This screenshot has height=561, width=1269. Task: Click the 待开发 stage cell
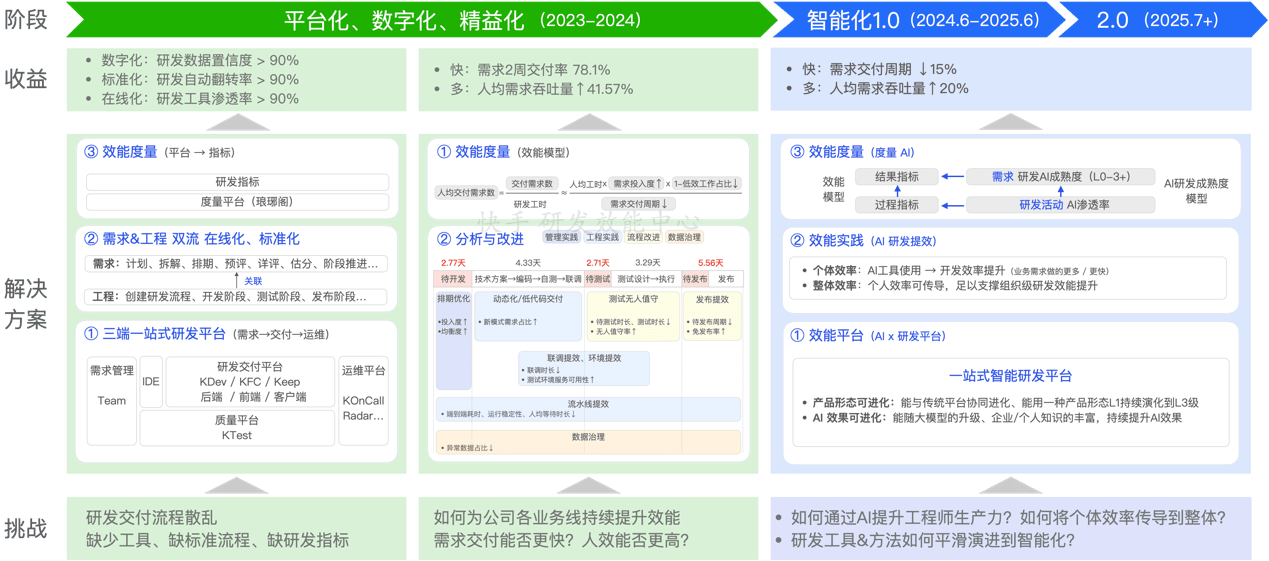coord(453,279)
